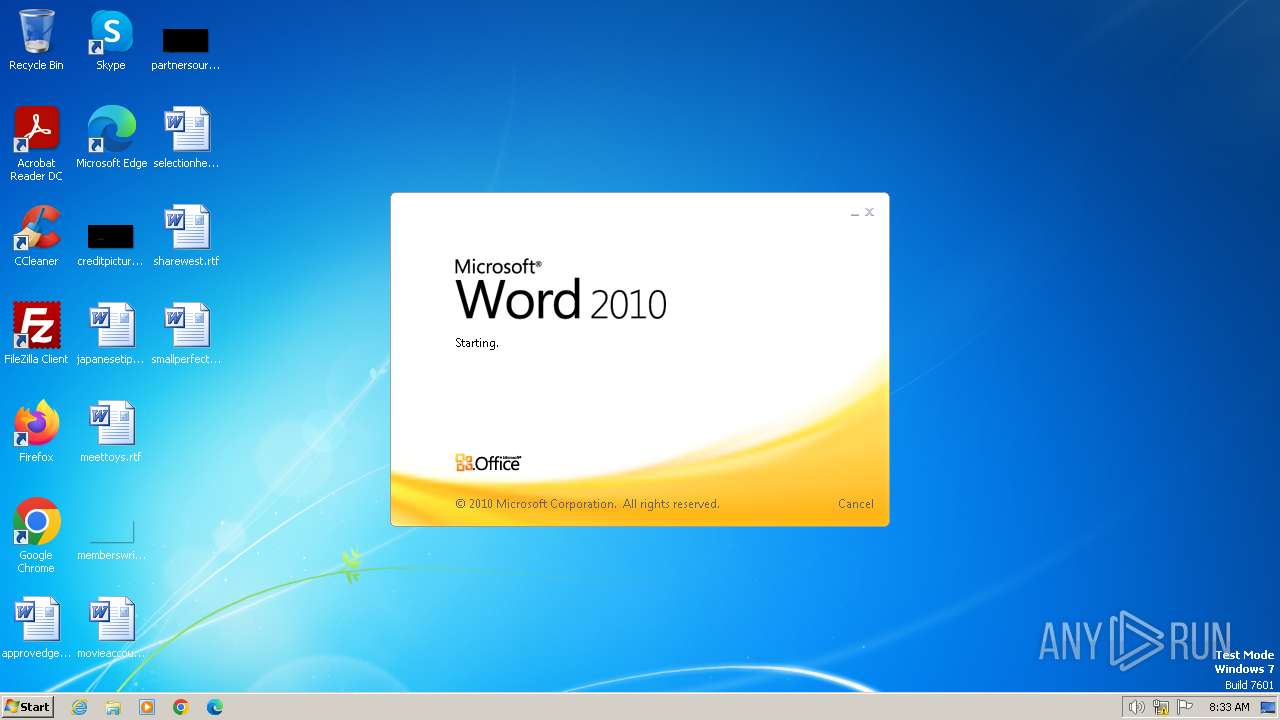Open Windows Explorer folder on taskbar
The width and height of the screenshot is (1280, 720).
pos(113,707)
